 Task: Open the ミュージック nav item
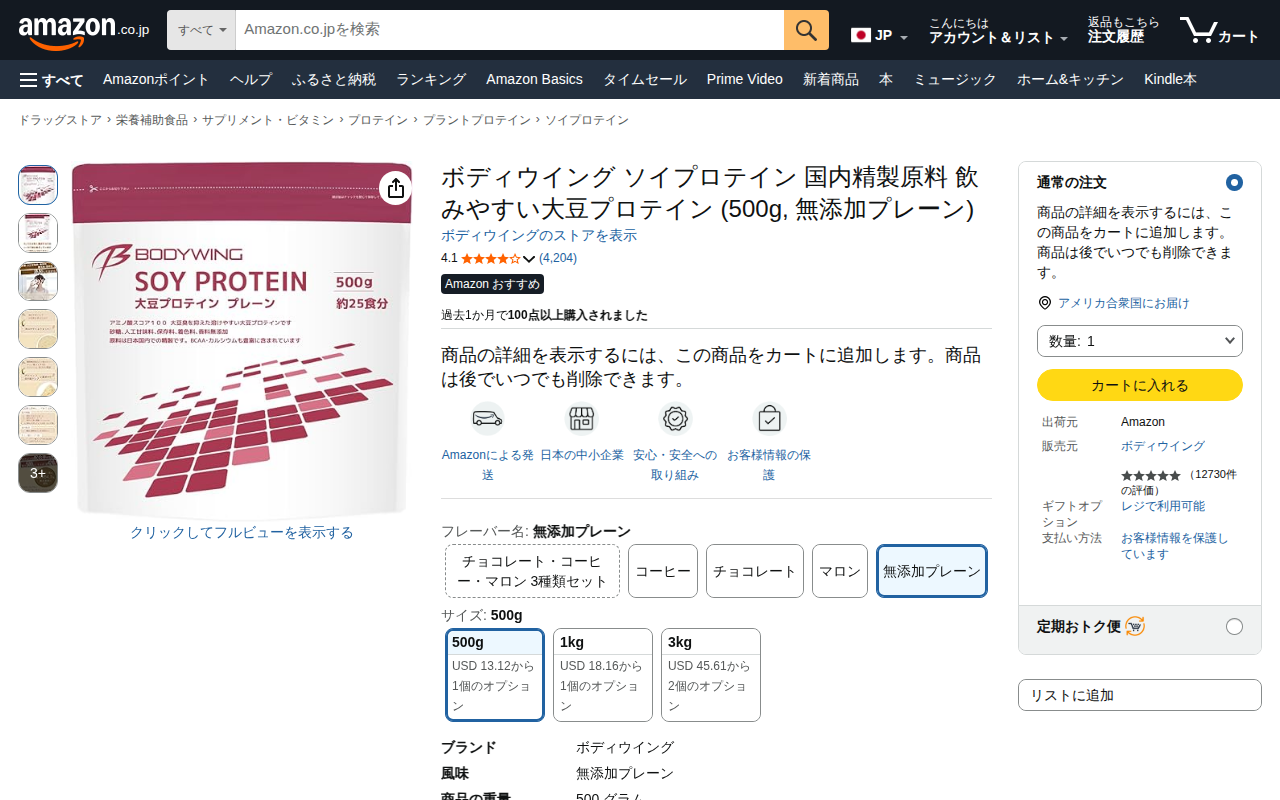[956, 80]
